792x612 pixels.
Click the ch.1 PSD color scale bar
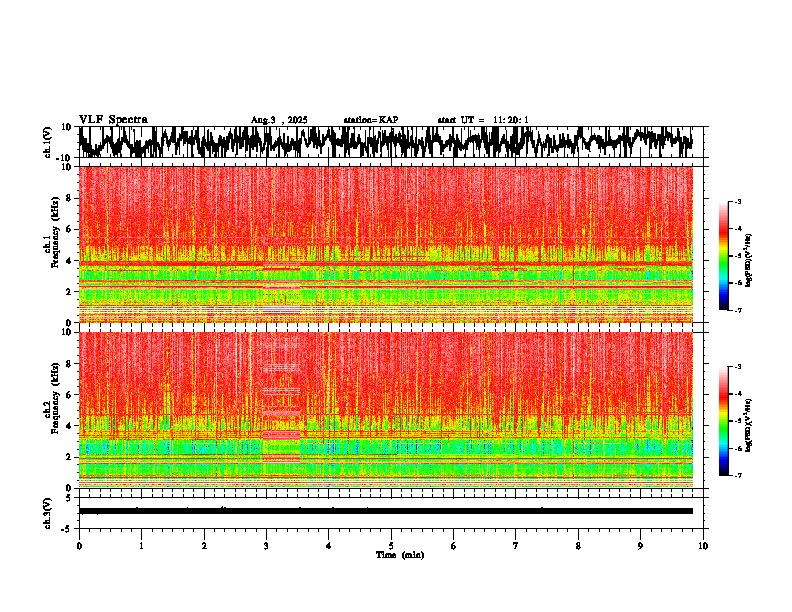[x=724, y=256]
